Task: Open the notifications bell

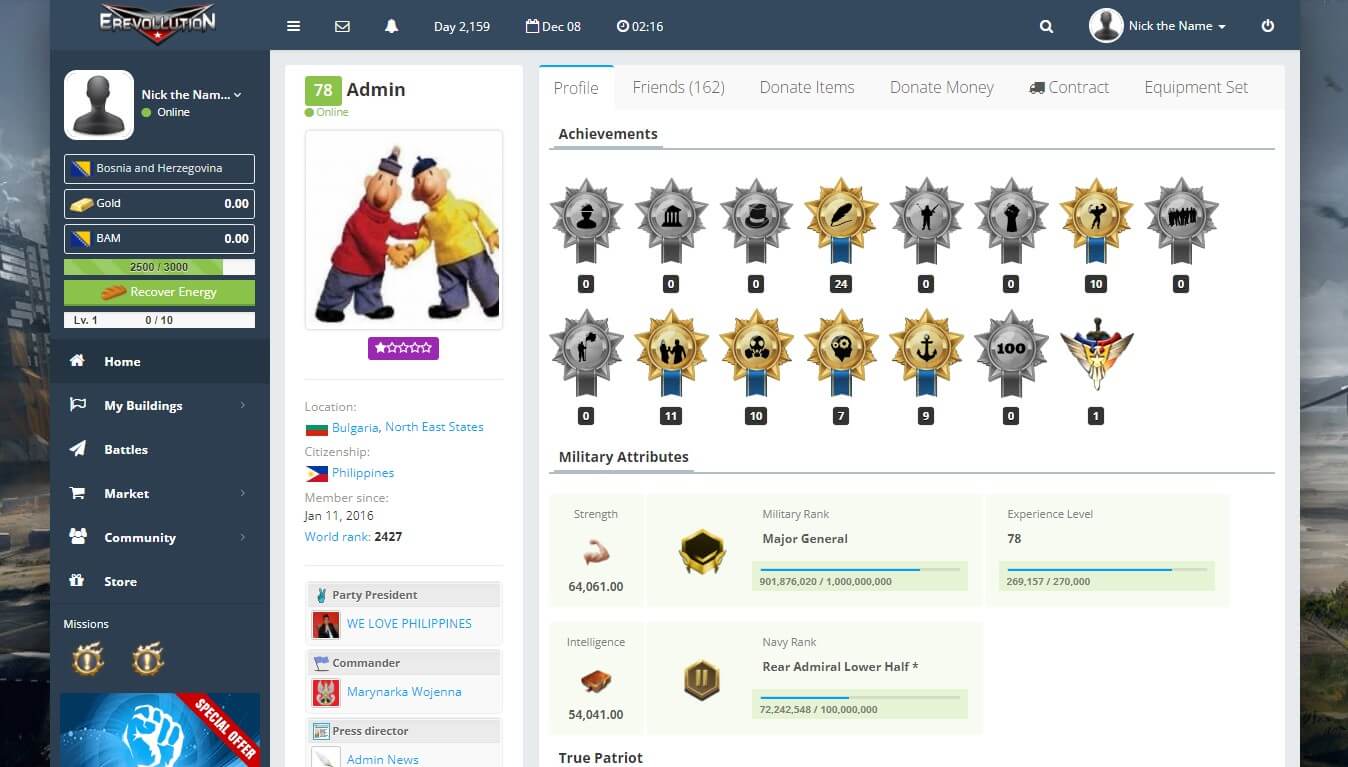Action: pos(391,26)
